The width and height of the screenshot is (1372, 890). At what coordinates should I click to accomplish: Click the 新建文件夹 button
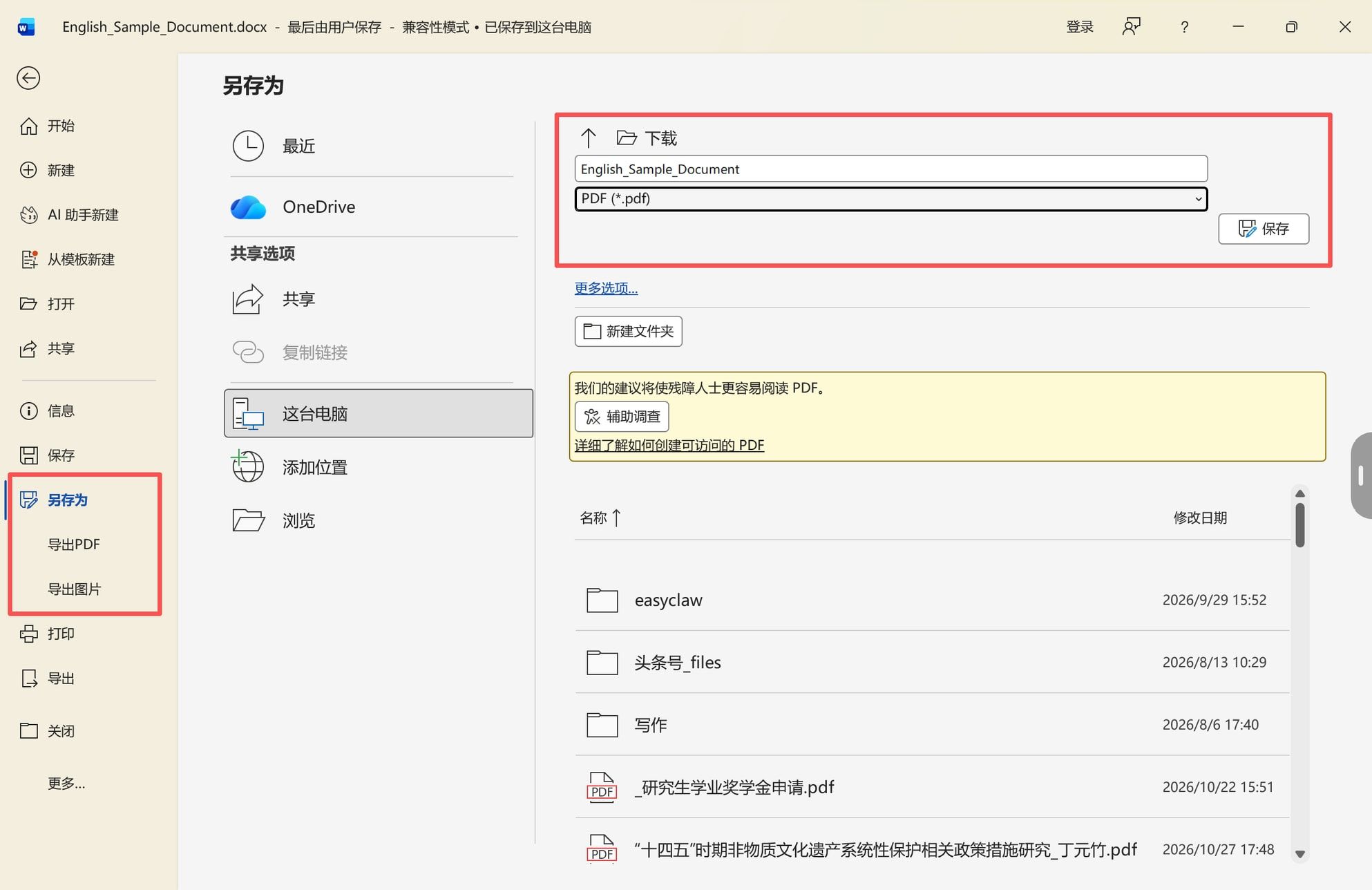click(628, 332)
